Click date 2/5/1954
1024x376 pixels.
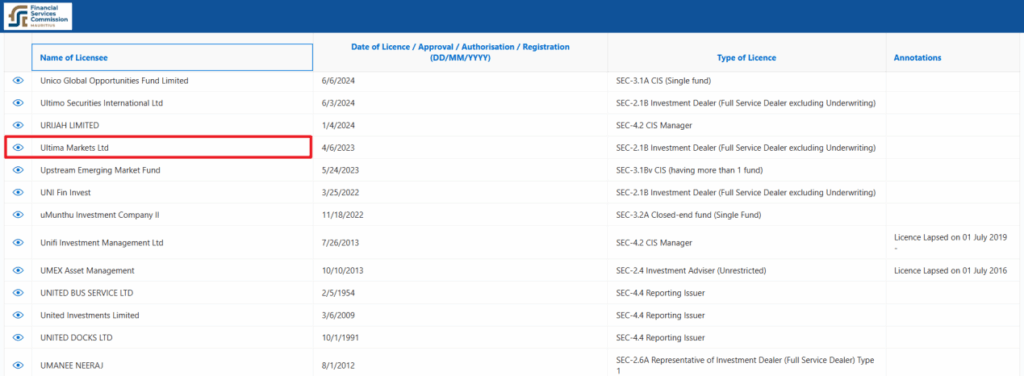(338, 293)
